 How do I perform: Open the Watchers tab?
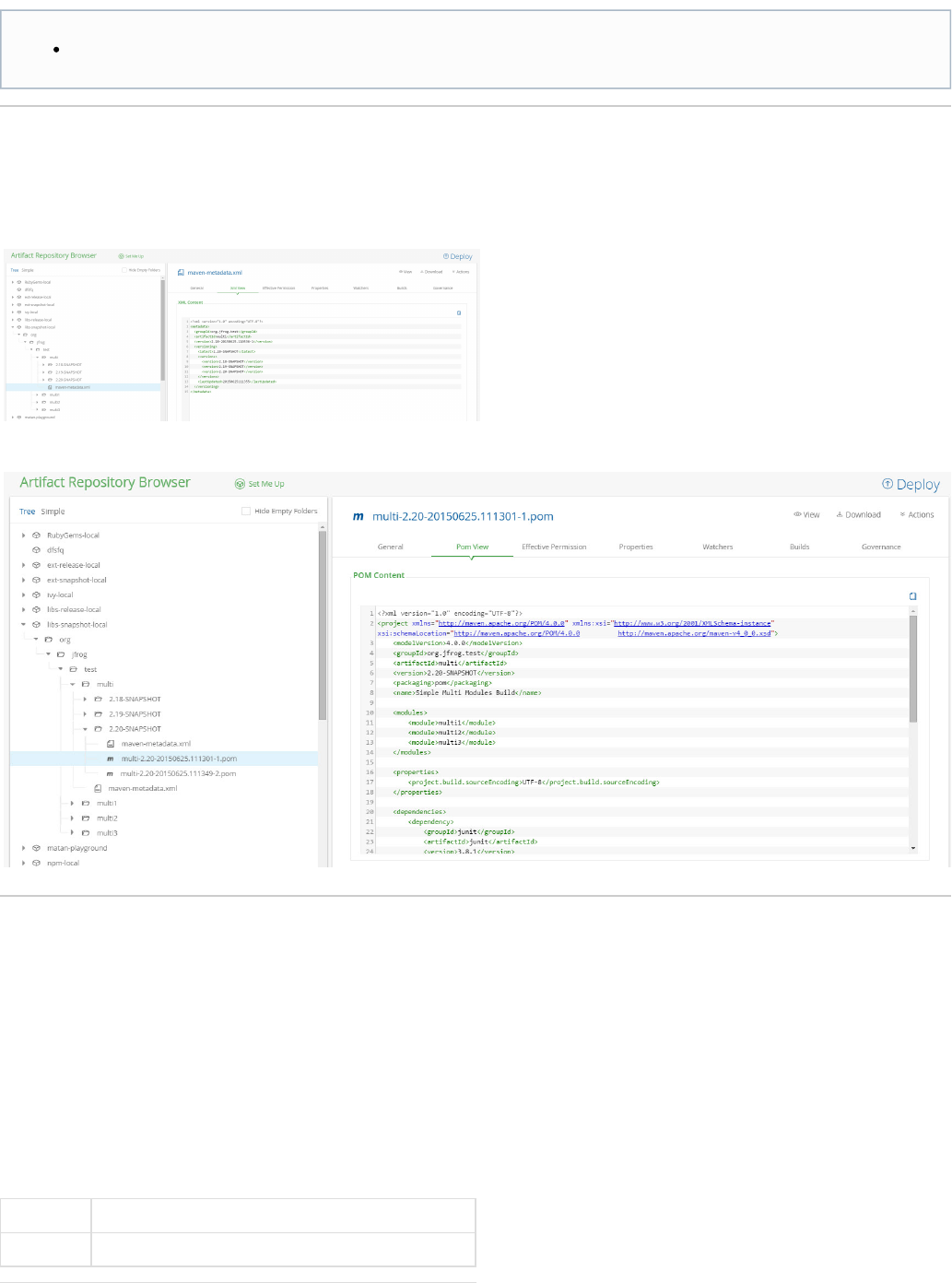(718, 547)
